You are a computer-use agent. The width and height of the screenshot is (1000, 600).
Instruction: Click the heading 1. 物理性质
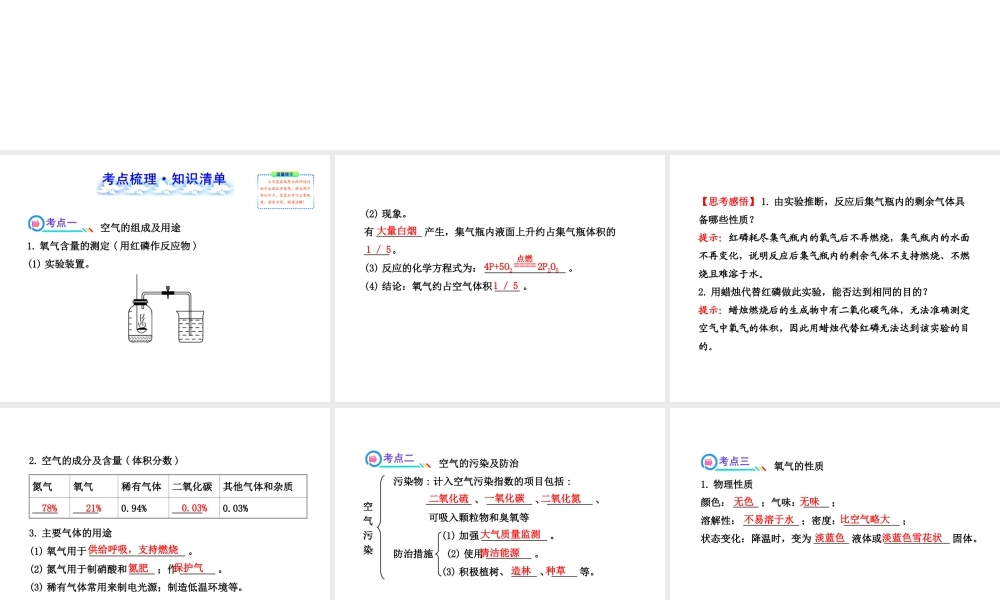726,485
